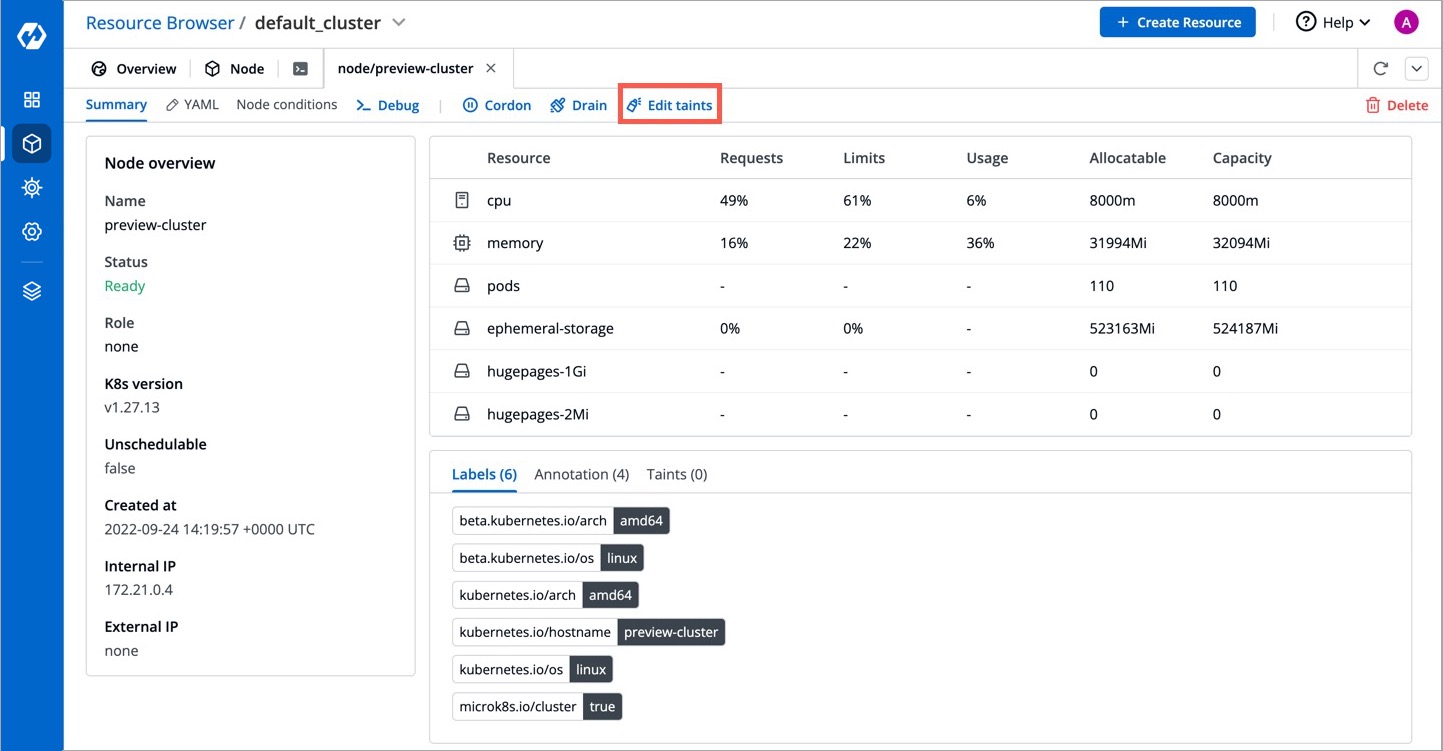
Task: Close the node/preview-cluster tab
Action: point(491,69)
